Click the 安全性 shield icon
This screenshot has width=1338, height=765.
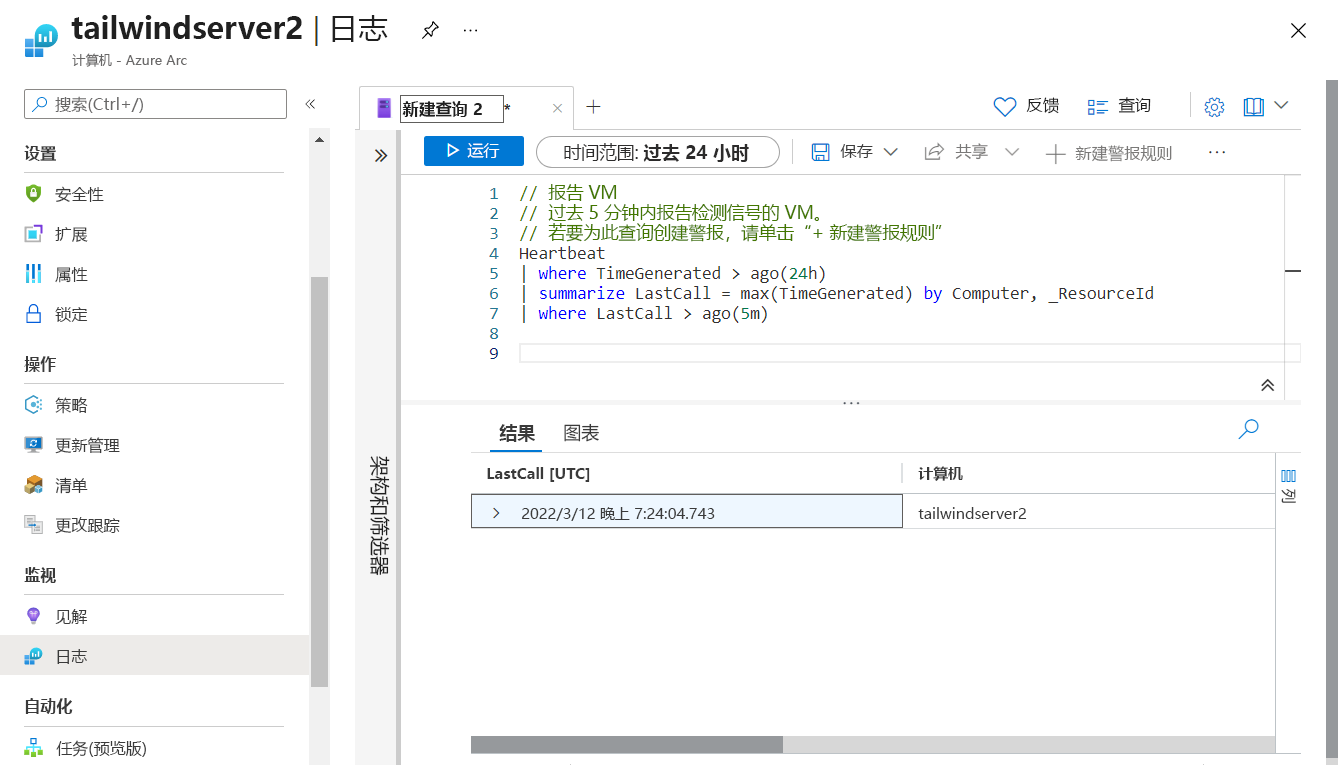point(34,194)
